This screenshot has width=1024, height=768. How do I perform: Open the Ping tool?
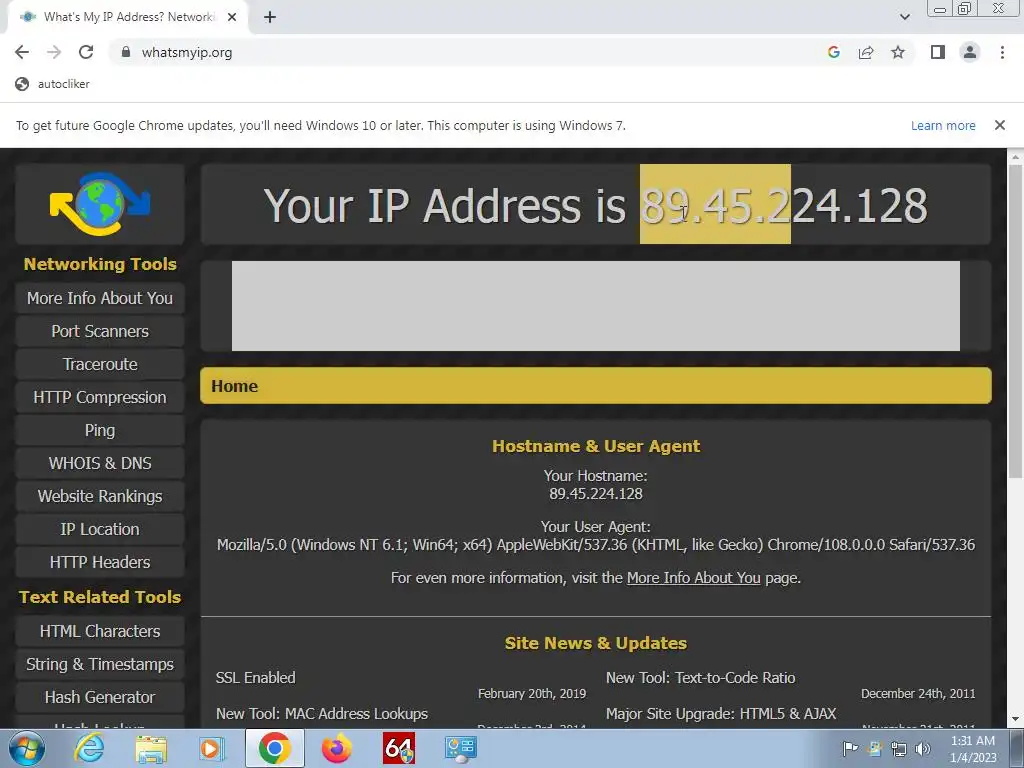pyautogui.click(x=100, y=430)
